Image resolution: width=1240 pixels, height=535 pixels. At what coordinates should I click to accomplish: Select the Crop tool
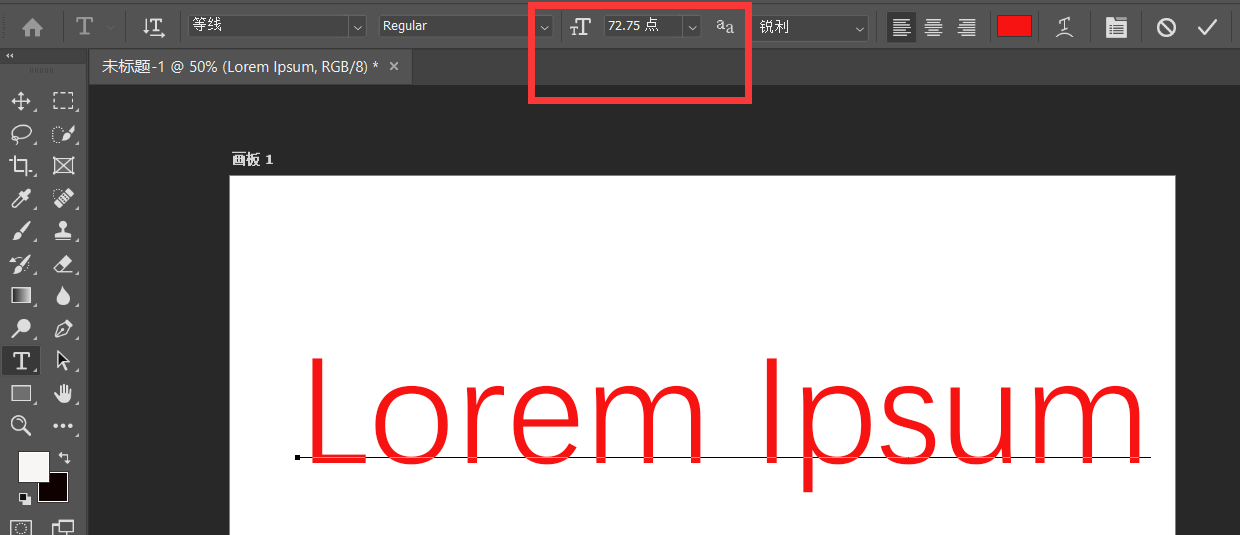click(x=21, y=166)
